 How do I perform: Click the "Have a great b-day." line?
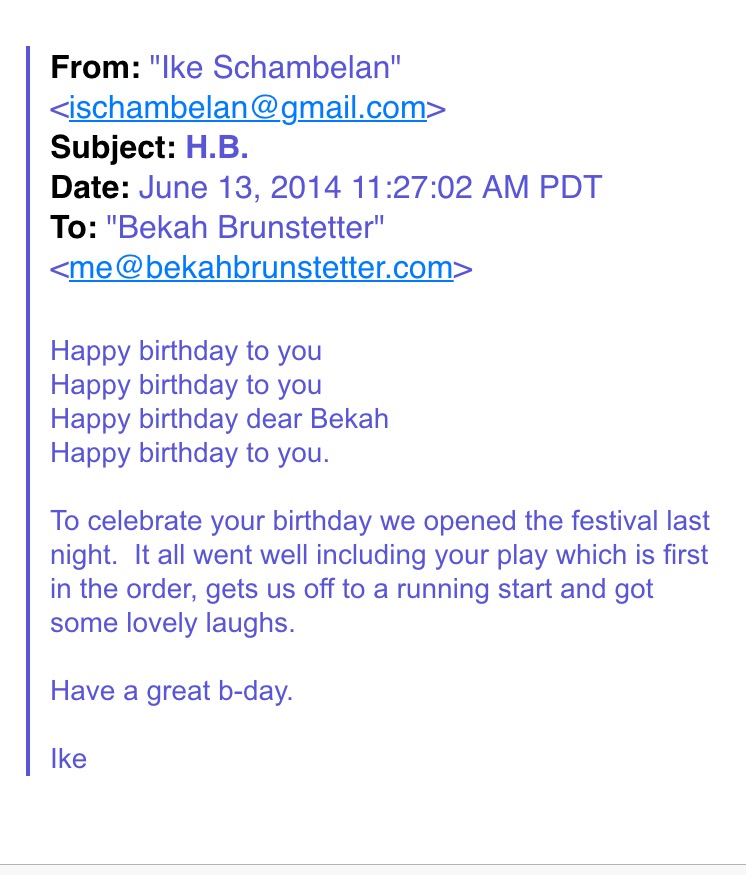(172, 690)
